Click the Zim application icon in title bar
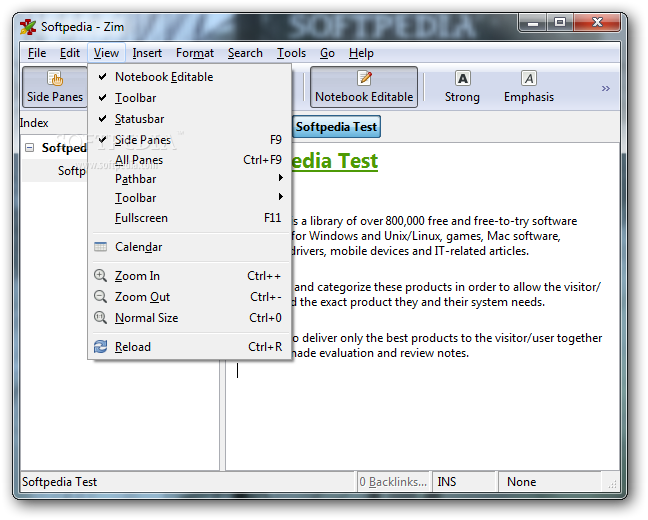Screen dimensions: 648x520 pyautogui.click(x=28, y=27)
